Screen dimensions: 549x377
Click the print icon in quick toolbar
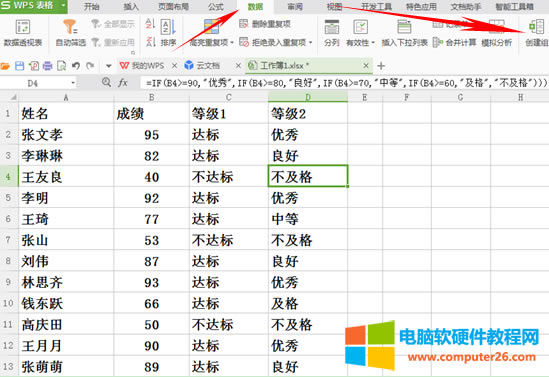(x=47, y=65)
